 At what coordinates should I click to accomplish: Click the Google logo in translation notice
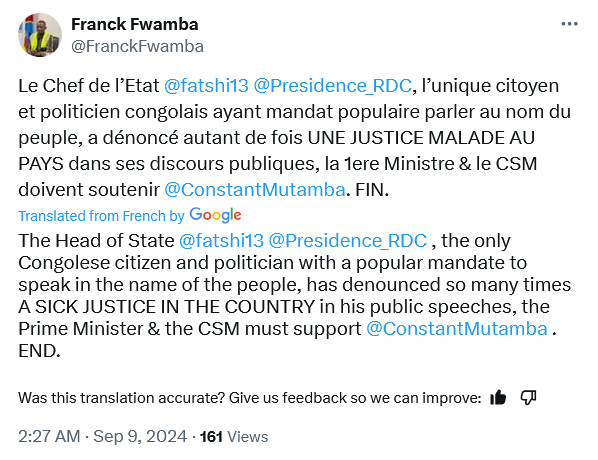[x=215, y=216]
